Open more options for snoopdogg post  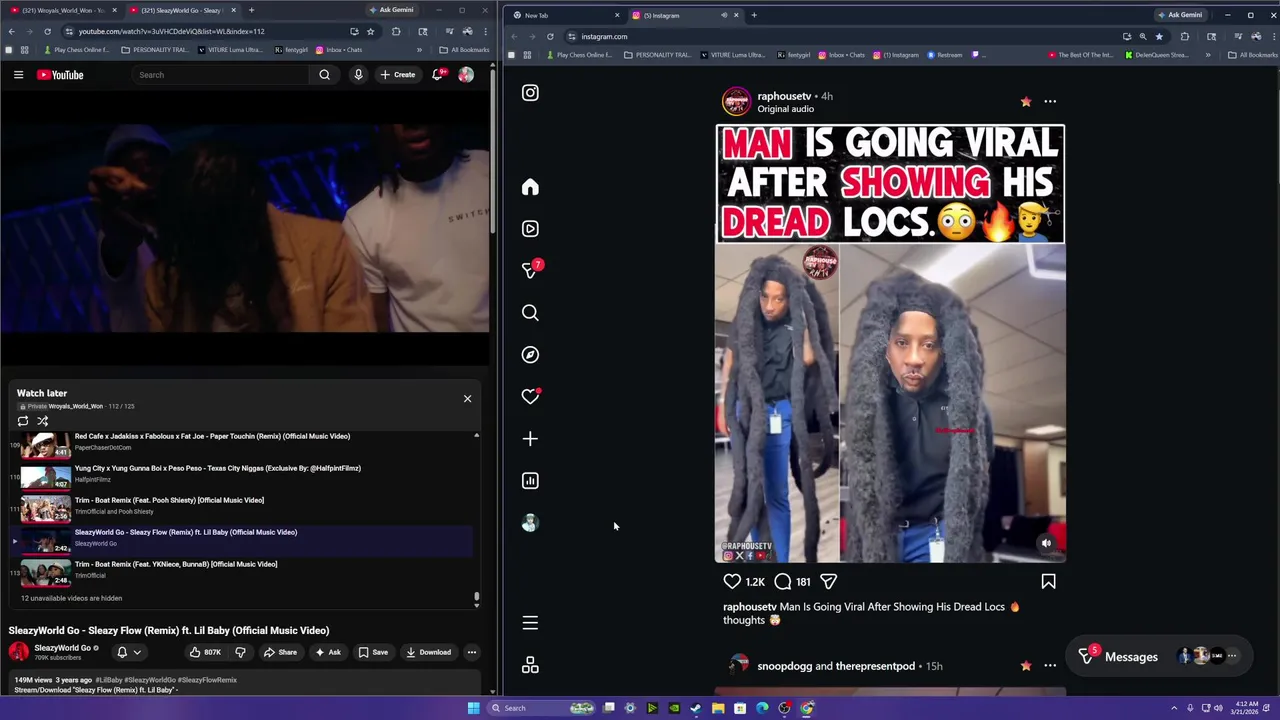1050,665
